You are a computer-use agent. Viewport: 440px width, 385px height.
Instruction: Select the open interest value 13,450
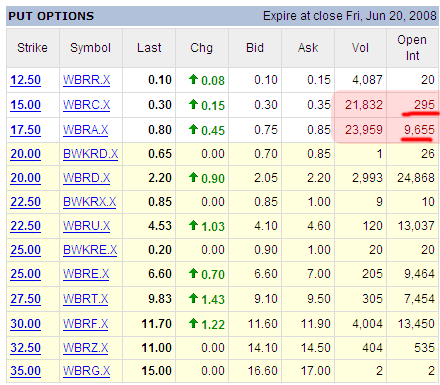[x=416, y=324]
